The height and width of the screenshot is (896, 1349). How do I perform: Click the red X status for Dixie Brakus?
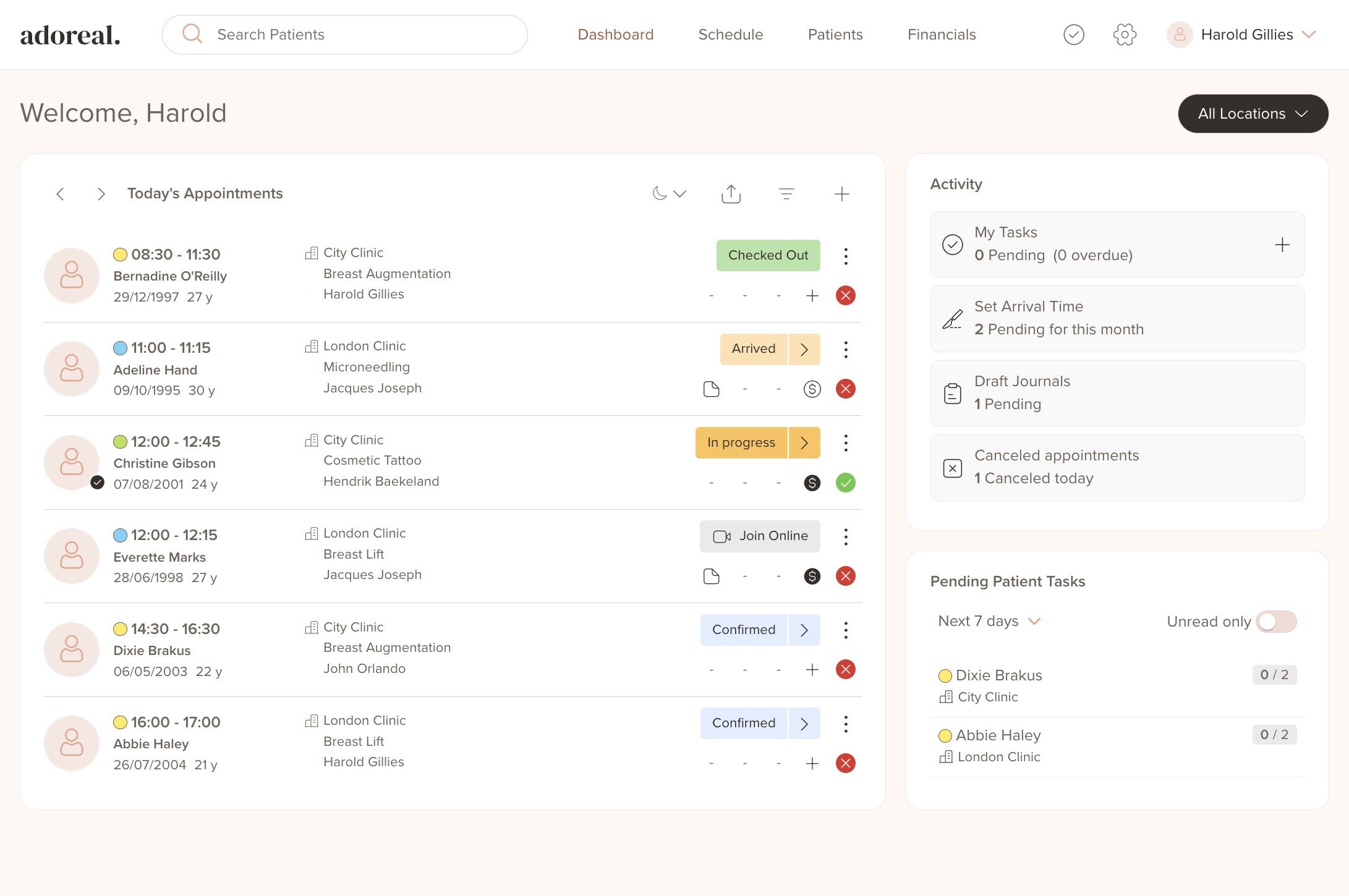pyautogui.click(x=845, y=669)
